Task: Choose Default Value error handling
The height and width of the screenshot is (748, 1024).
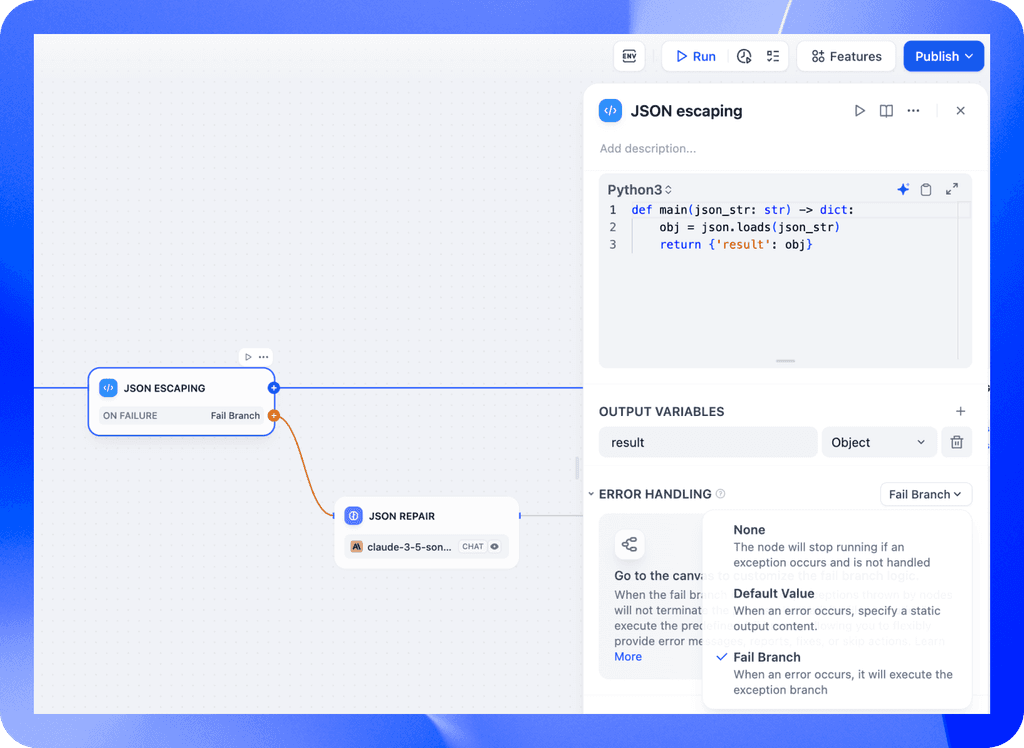Action: [773, 593]
